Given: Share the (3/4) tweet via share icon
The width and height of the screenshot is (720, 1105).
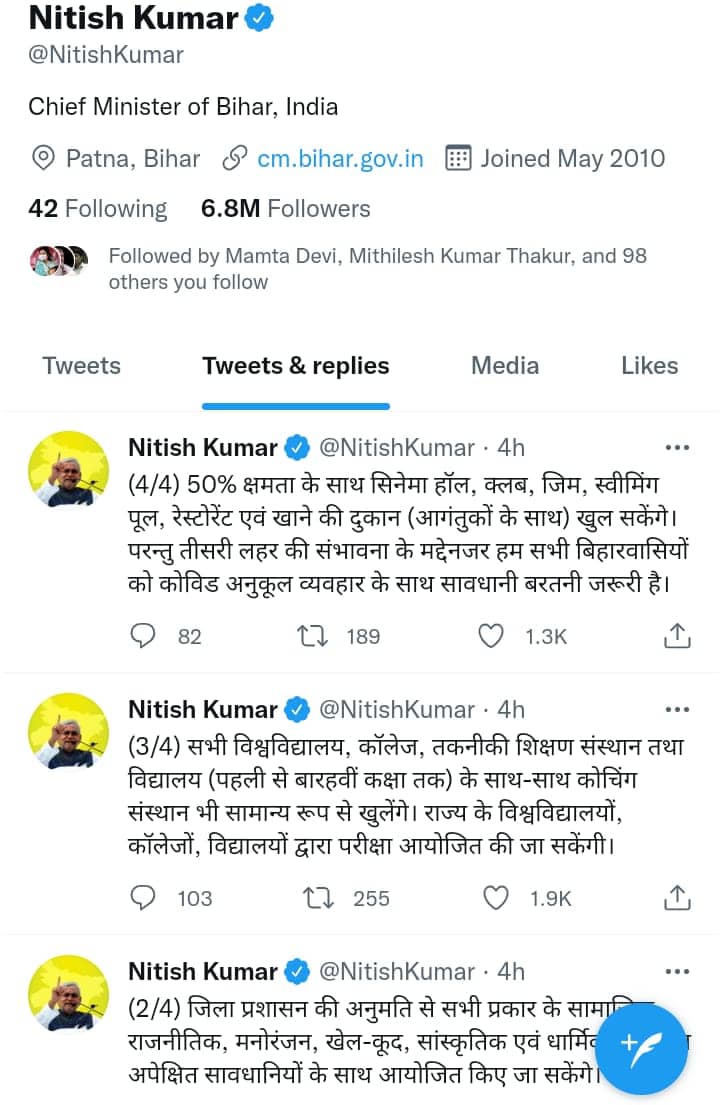Looking at the screenshot, I should [677, 898].
